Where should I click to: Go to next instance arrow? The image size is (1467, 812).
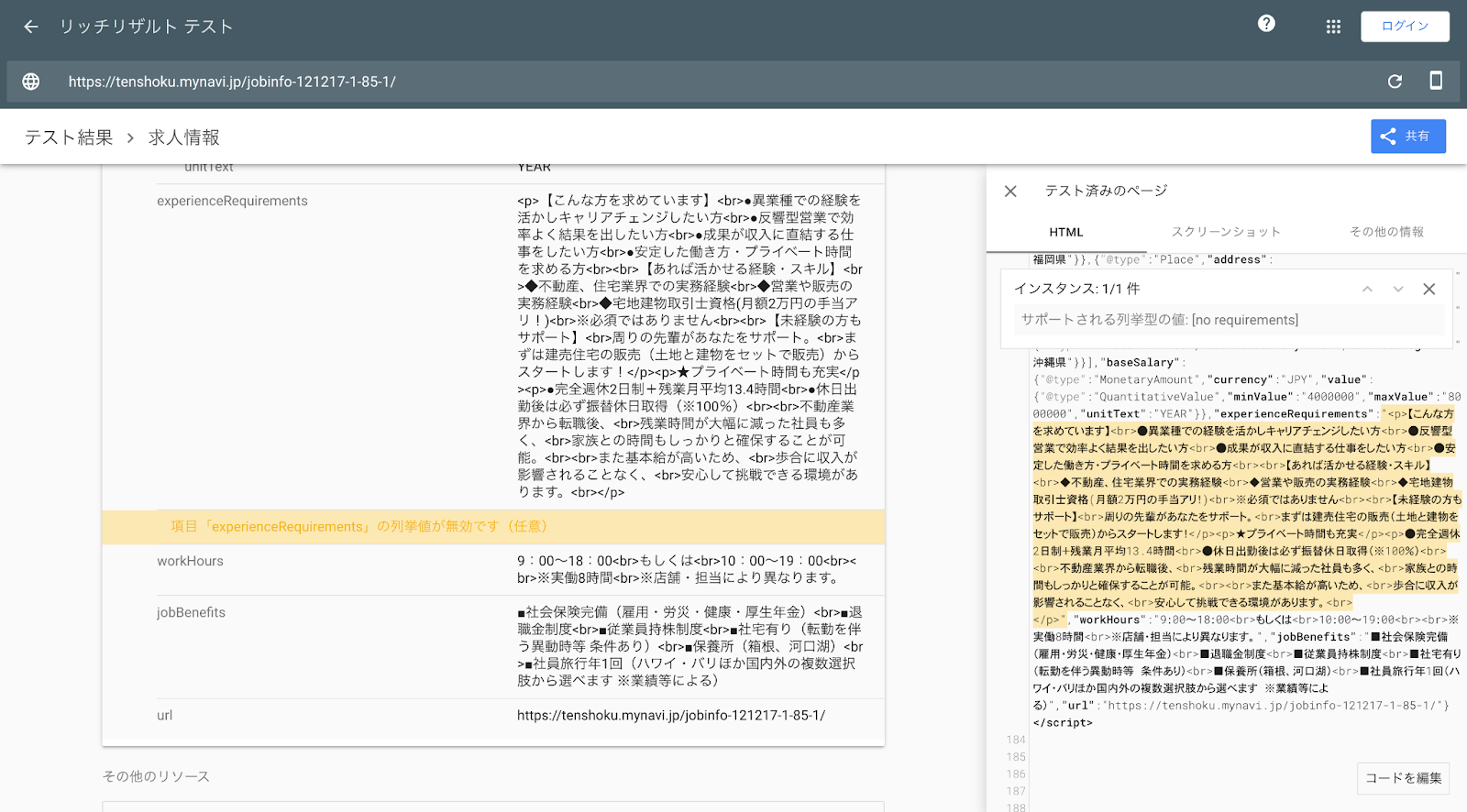(x=1398, y=289)
